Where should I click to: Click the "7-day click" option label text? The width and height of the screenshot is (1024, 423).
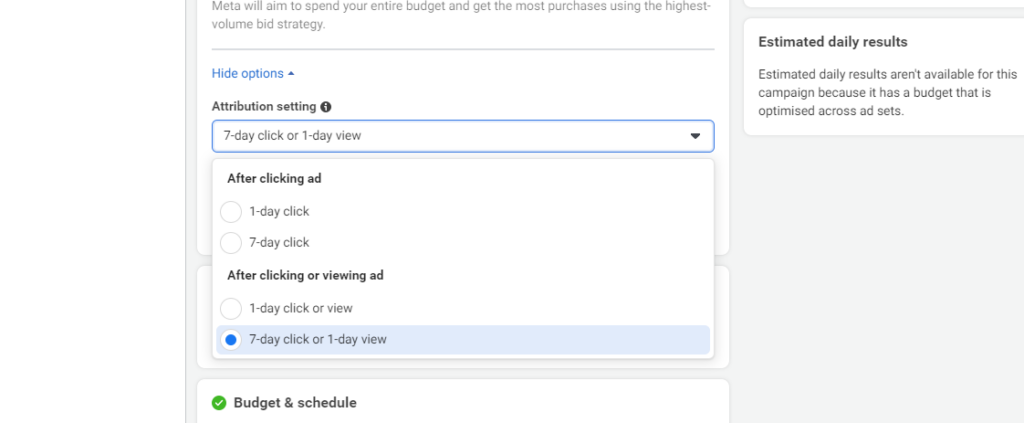tap(279, 243)
